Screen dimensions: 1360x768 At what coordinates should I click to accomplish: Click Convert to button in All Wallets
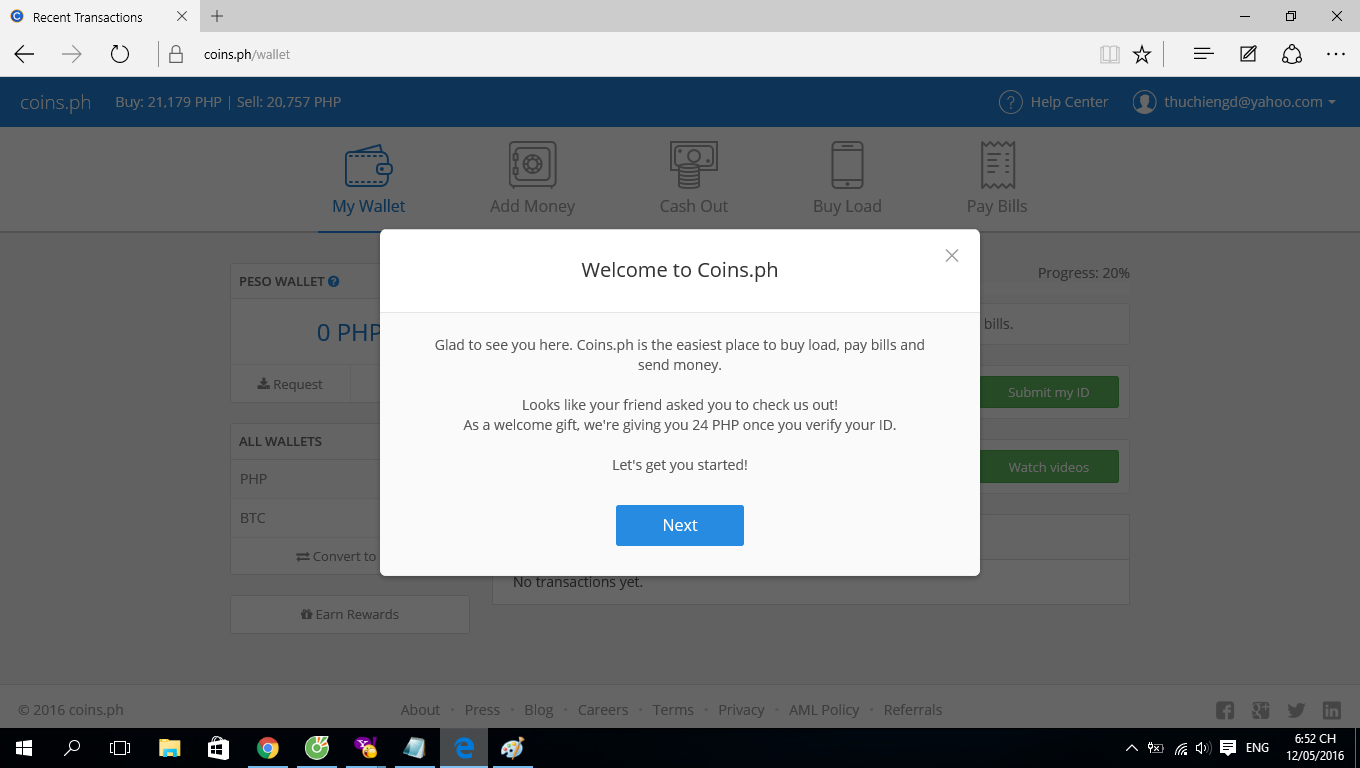coord(336,556)
